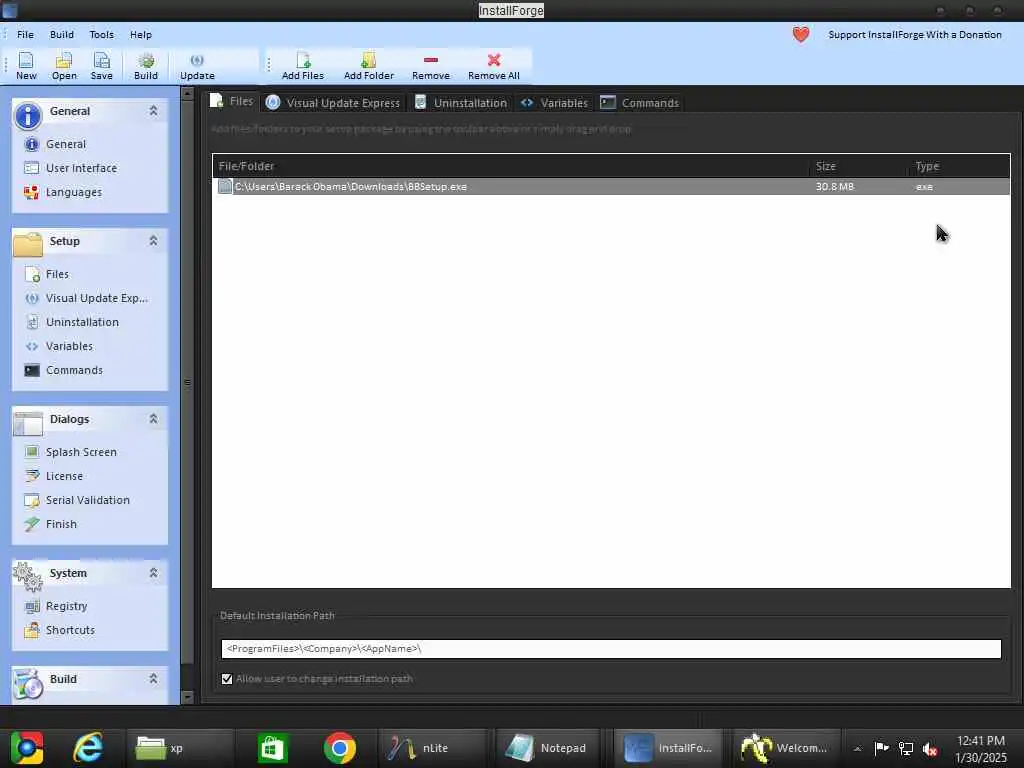Open Visual Update Express sidebar item

point(86,298)
